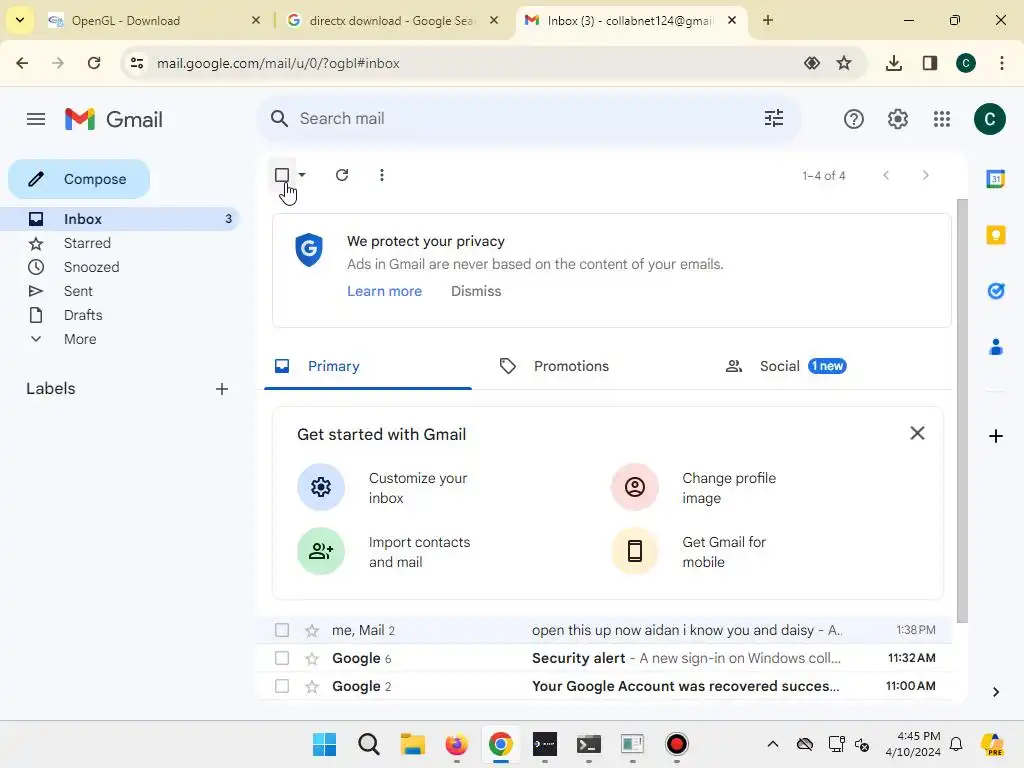Image resolution: width=1024 pixels, height=768 pixels.
Task: Open the Starred folder
Action: tap(120, 243)
